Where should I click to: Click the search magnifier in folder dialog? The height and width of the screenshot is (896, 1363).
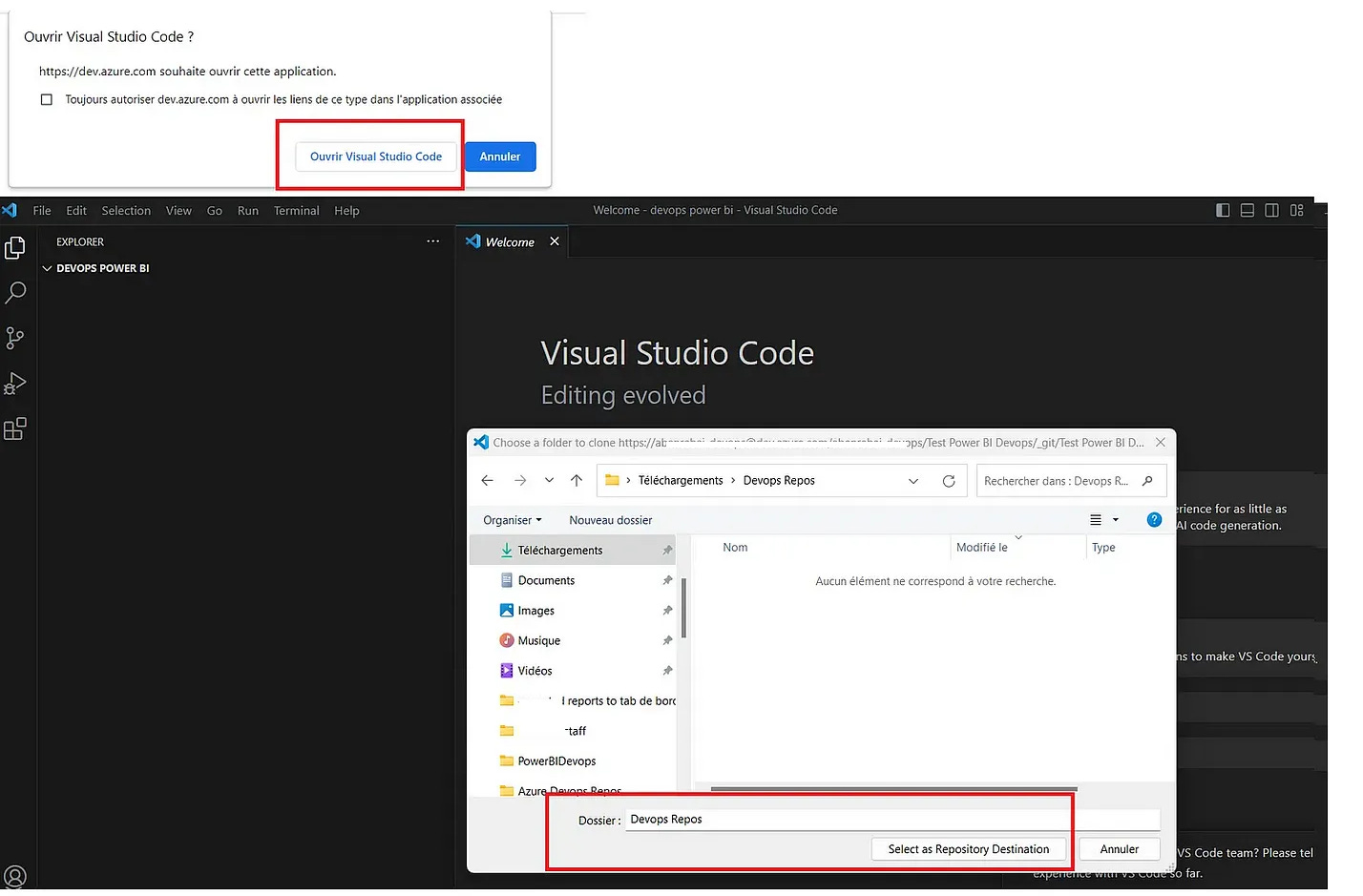(1147, 481)
